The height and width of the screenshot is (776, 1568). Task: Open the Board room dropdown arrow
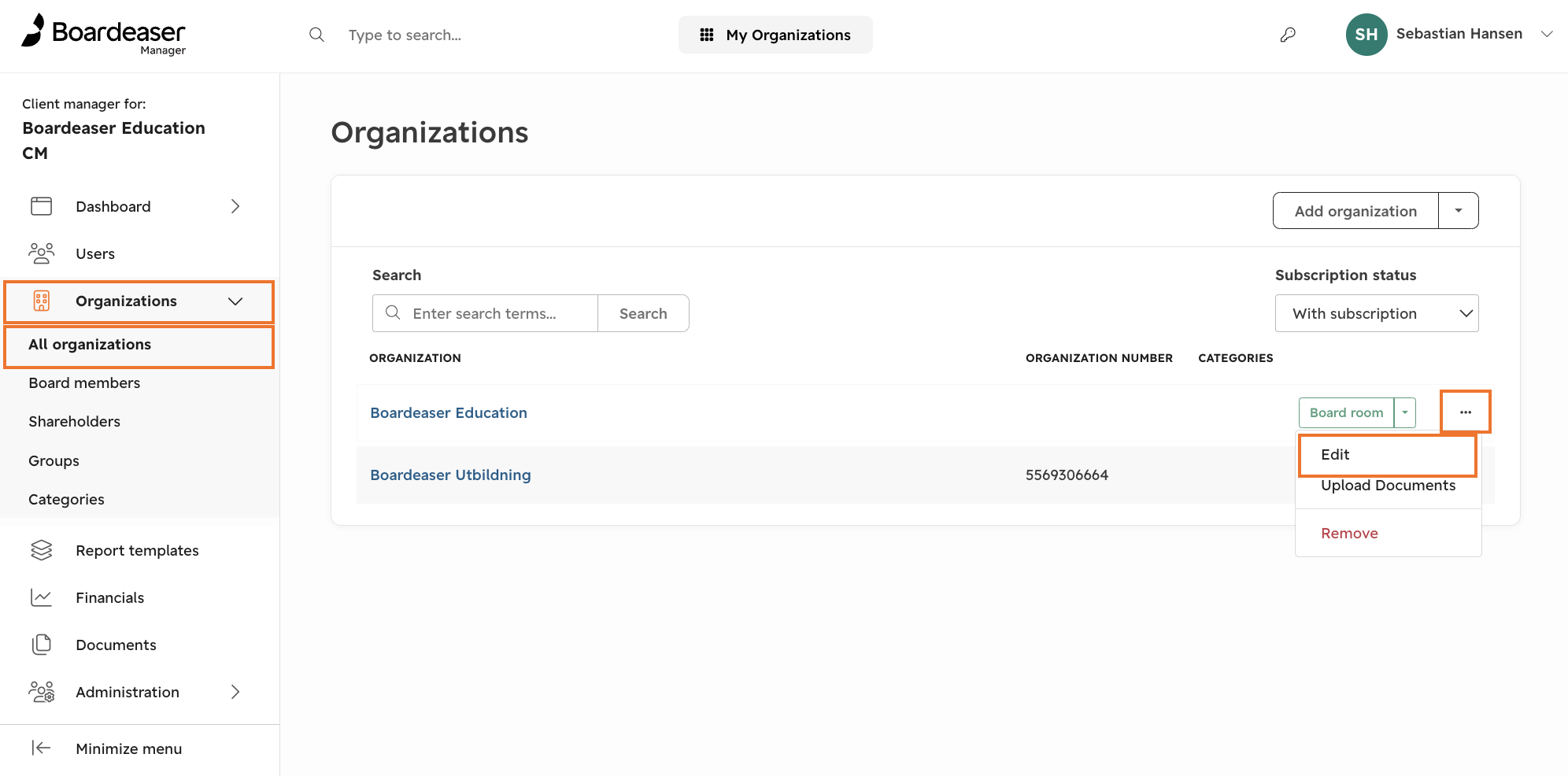coord(1405,412)
